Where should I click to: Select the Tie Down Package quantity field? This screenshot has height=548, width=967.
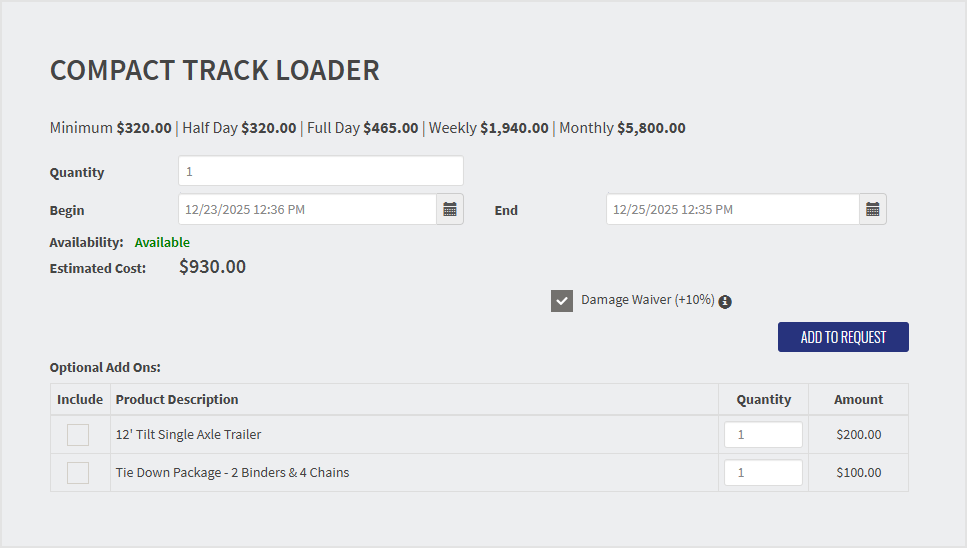click(x=762, y=473)
